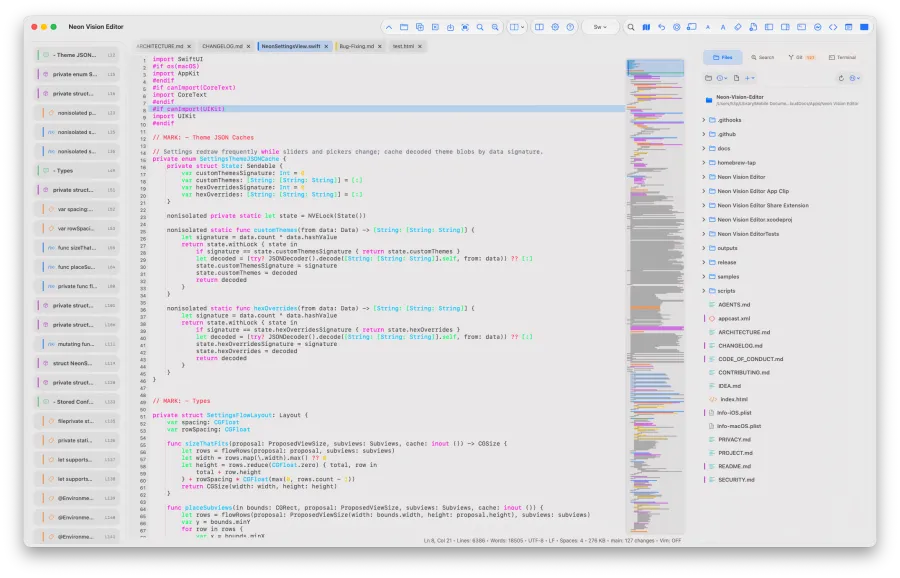This screenshot has width=900, height=578.
Task: Click the plain magnifier in the left toolbar group
Action: point(480,27)
